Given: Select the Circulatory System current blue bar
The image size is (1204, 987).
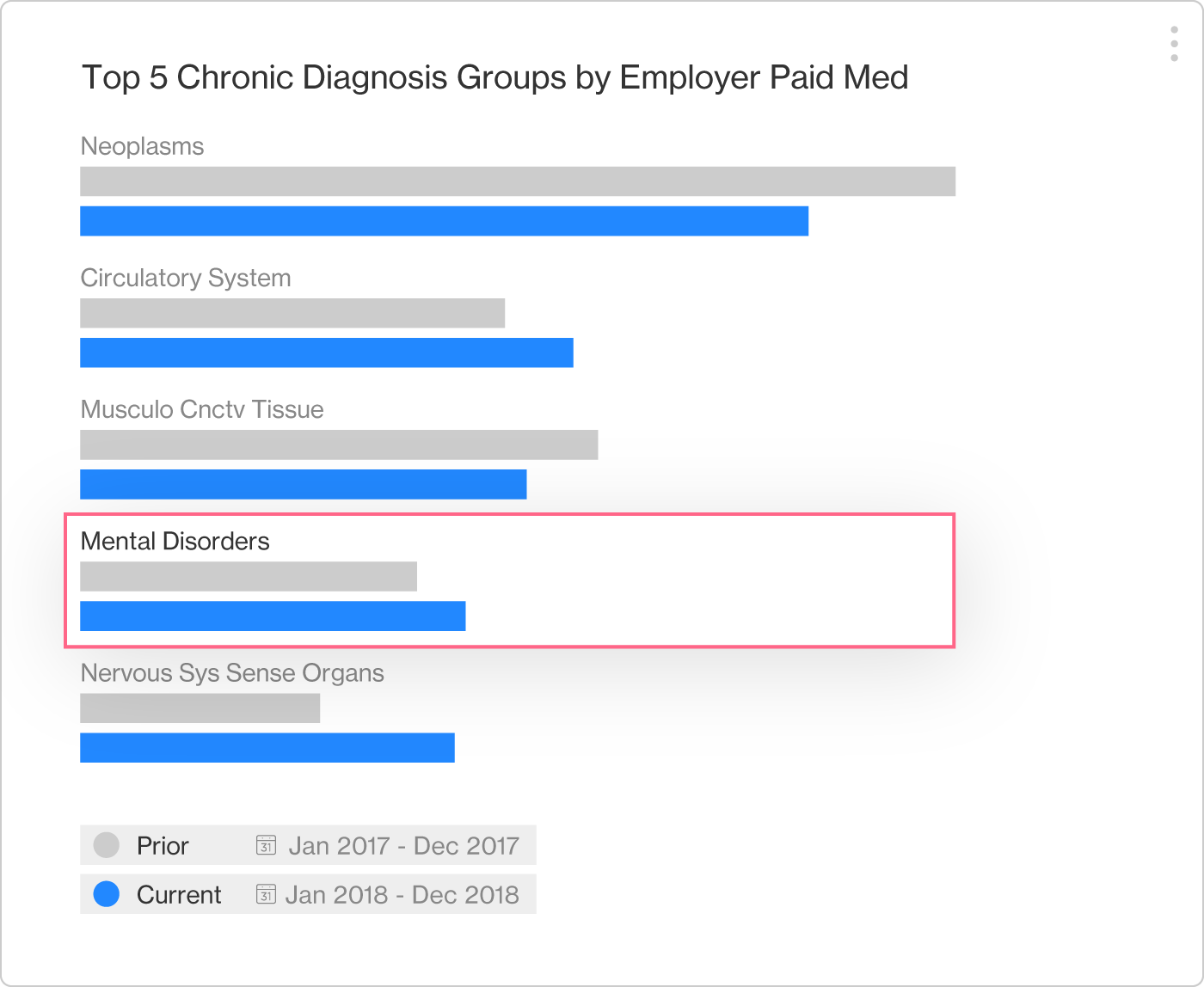Looking at the screenshot, I should (327, 352).
